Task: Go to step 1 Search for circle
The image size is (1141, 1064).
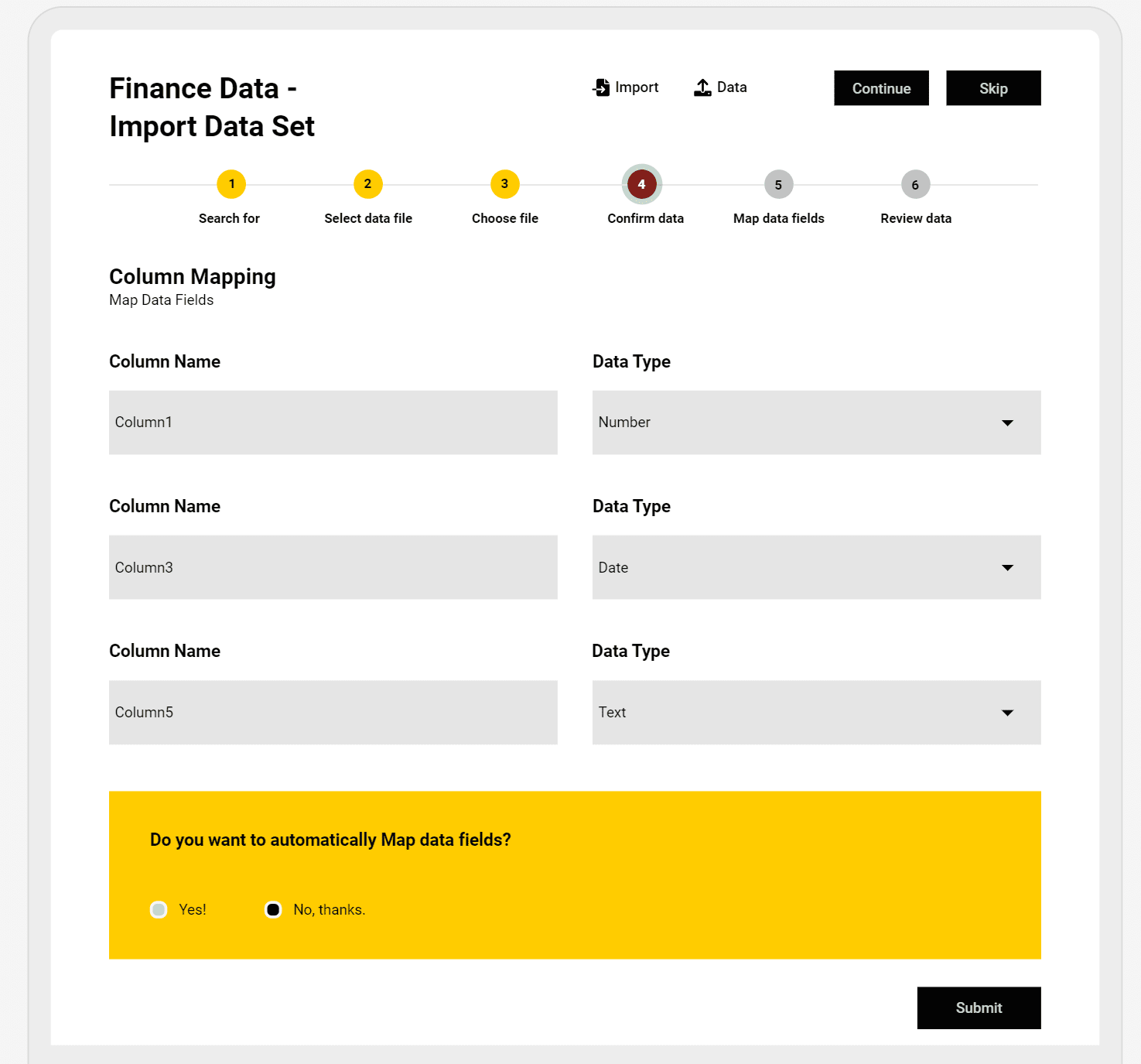Action: coord(231,184)
